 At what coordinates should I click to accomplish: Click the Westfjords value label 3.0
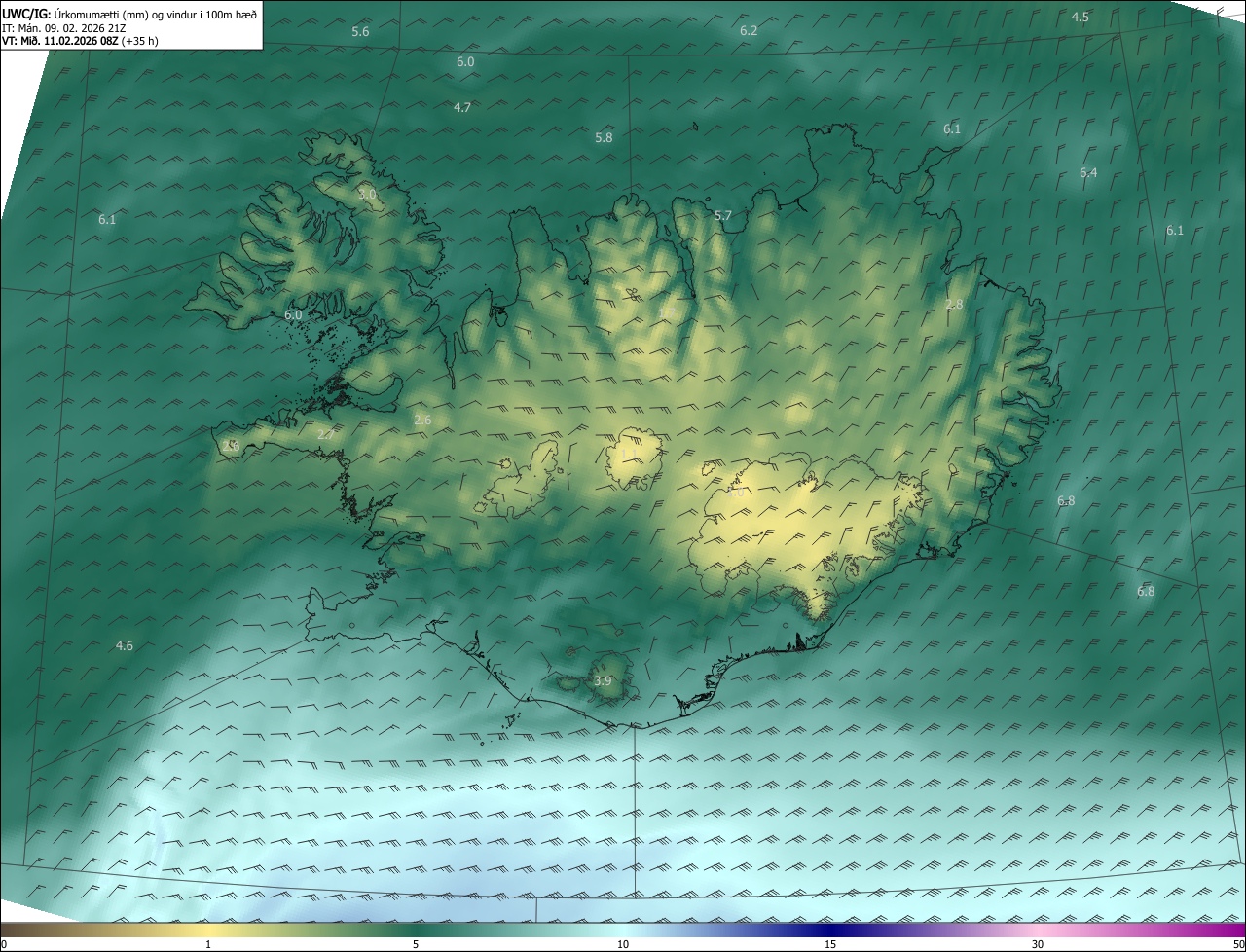[x=367, y=195]
